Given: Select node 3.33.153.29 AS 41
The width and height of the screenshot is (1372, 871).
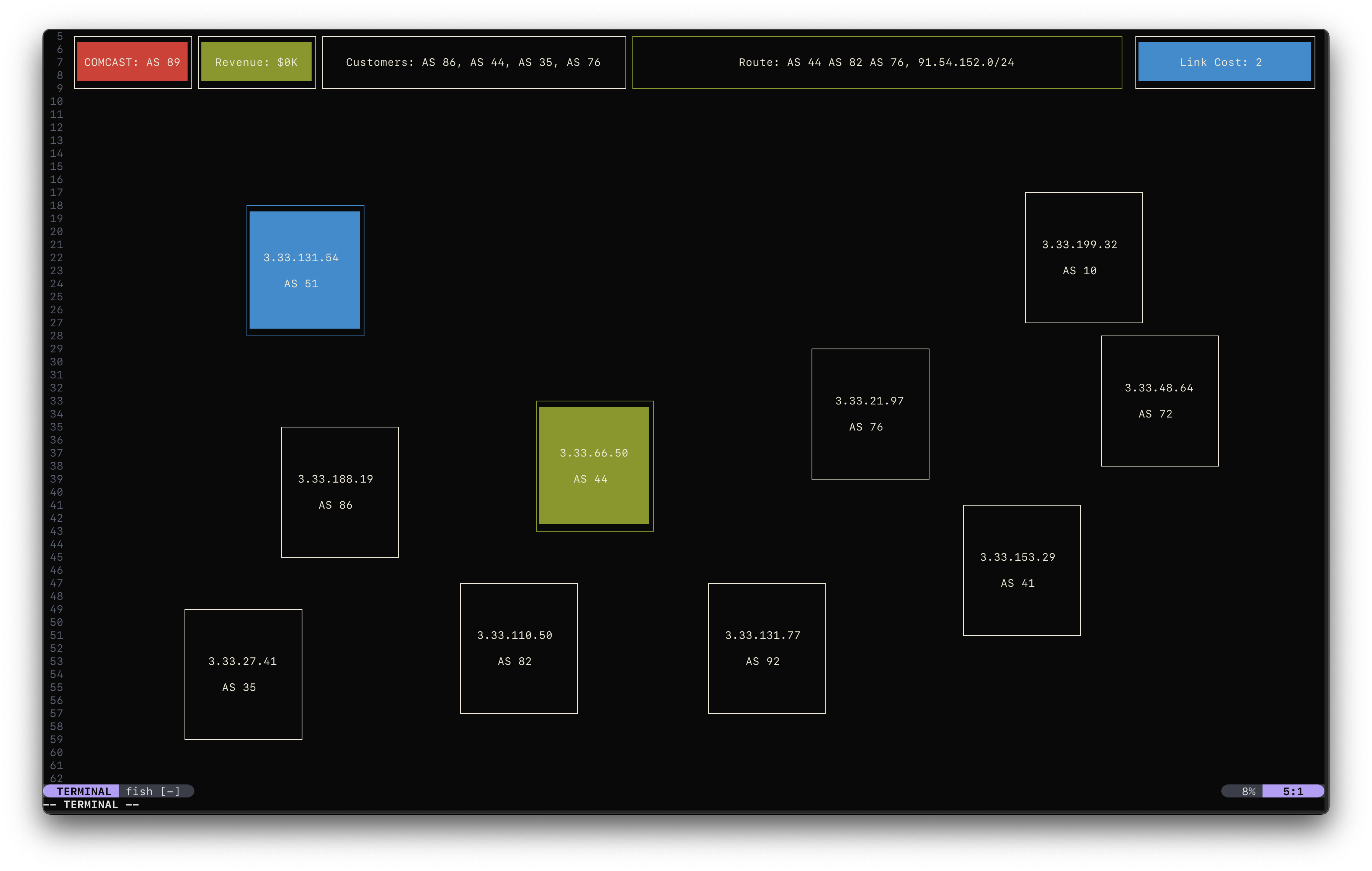Looking at the screenshot, I should pyautogui.click(x=1022, y=570).
